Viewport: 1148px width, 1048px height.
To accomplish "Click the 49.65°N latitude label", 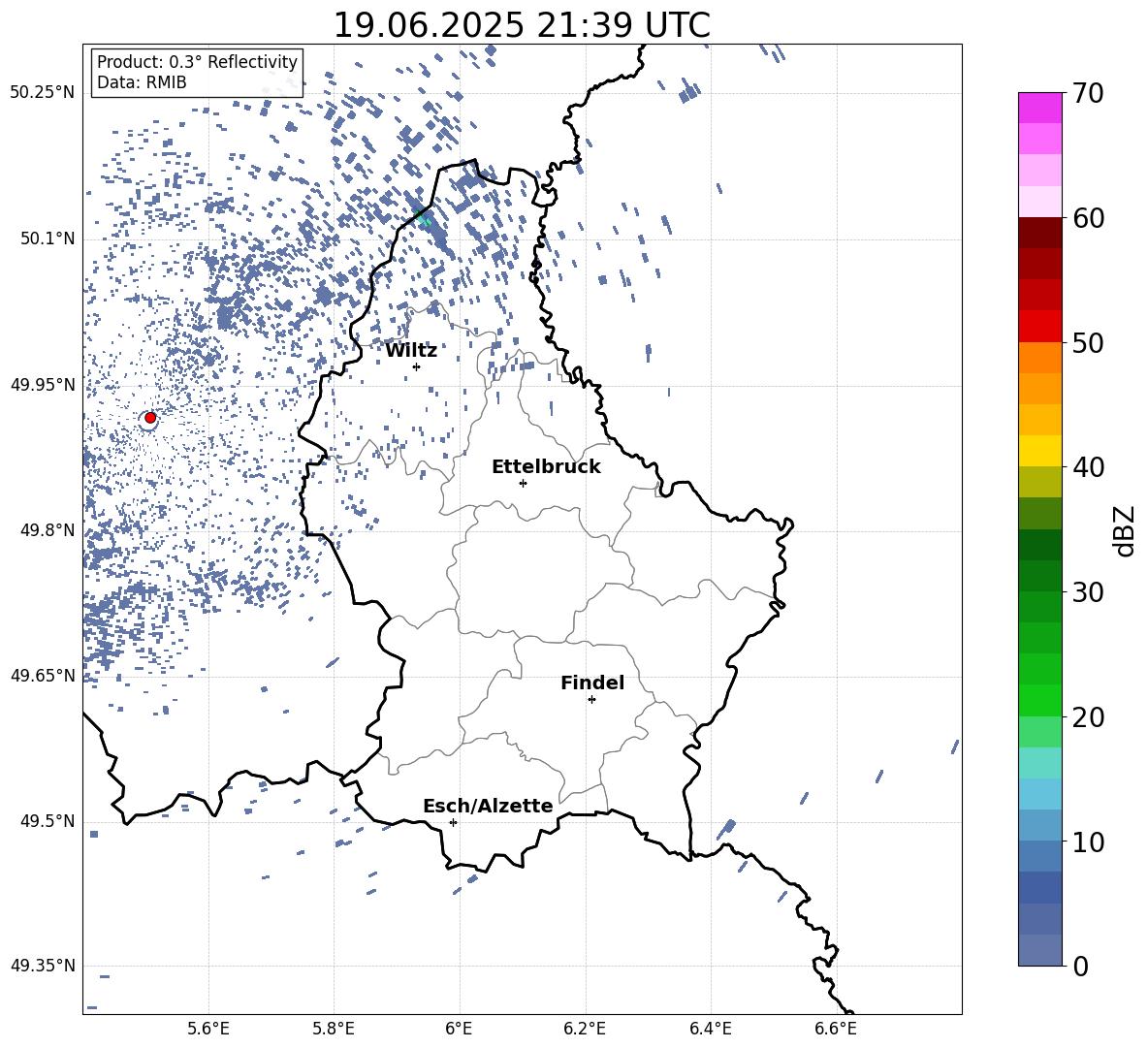I will point(43,675).
